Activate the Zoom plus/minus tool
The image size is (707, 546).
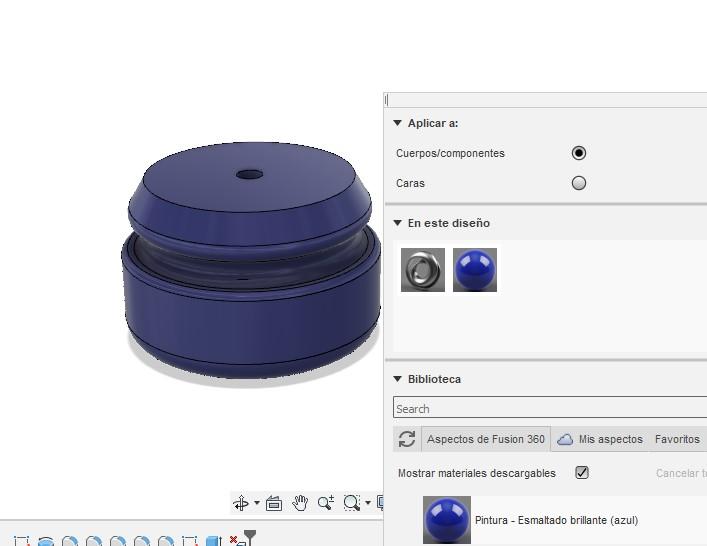pos(326,503)
